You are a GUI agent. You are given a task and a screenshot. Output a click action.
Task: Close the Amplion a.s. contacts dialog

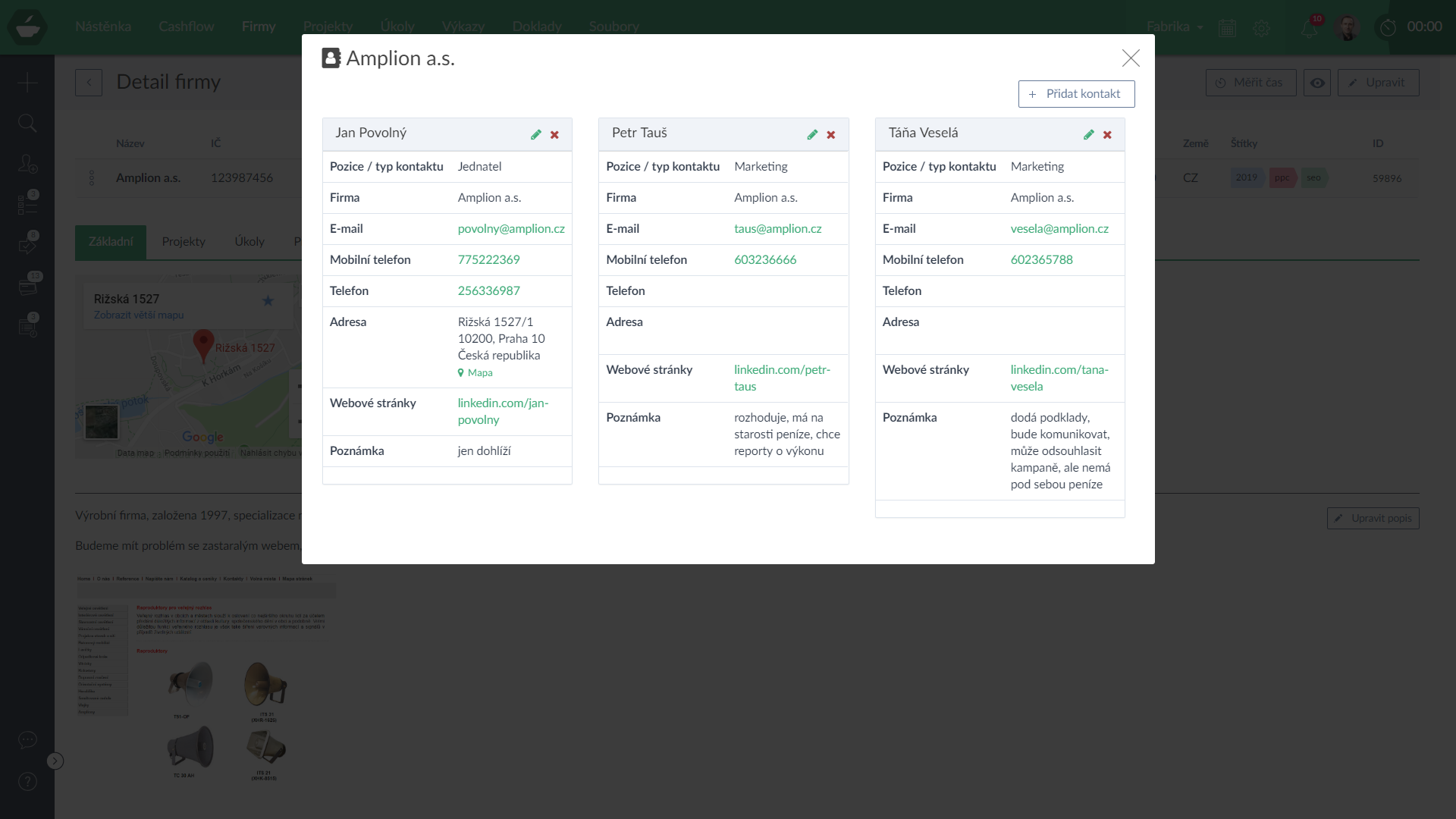pyautogui.click(x=1131, y=58)
